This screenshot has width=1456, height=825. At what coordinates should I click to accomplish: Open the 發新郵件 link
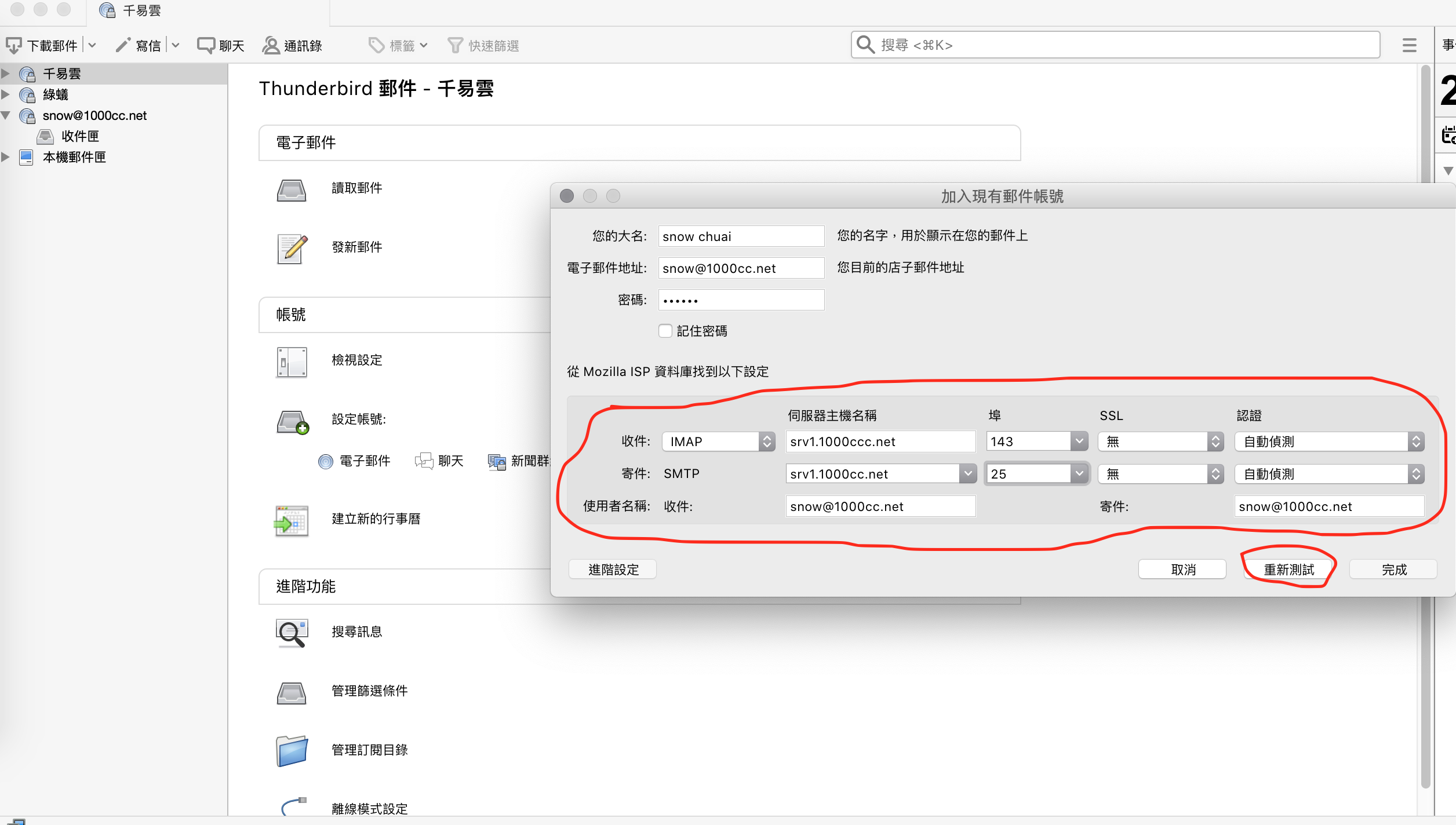tap(357, 247)
